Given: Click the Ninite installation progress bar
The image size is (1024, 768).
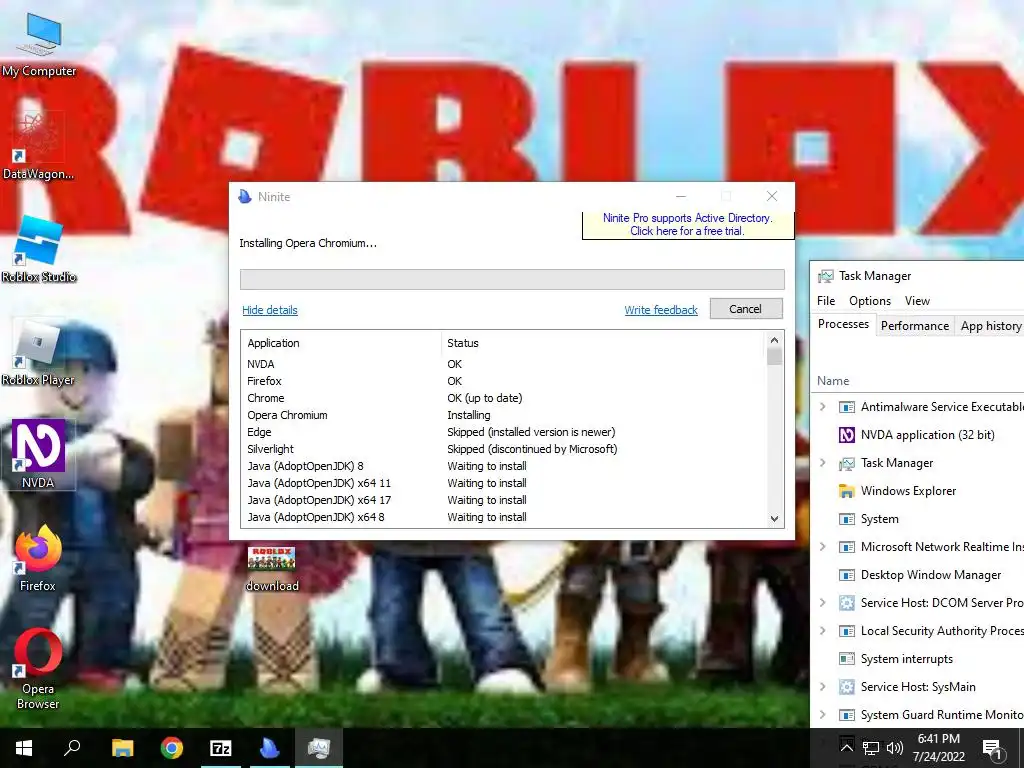Looking at the screenshot, I should (x=512, y=280).
